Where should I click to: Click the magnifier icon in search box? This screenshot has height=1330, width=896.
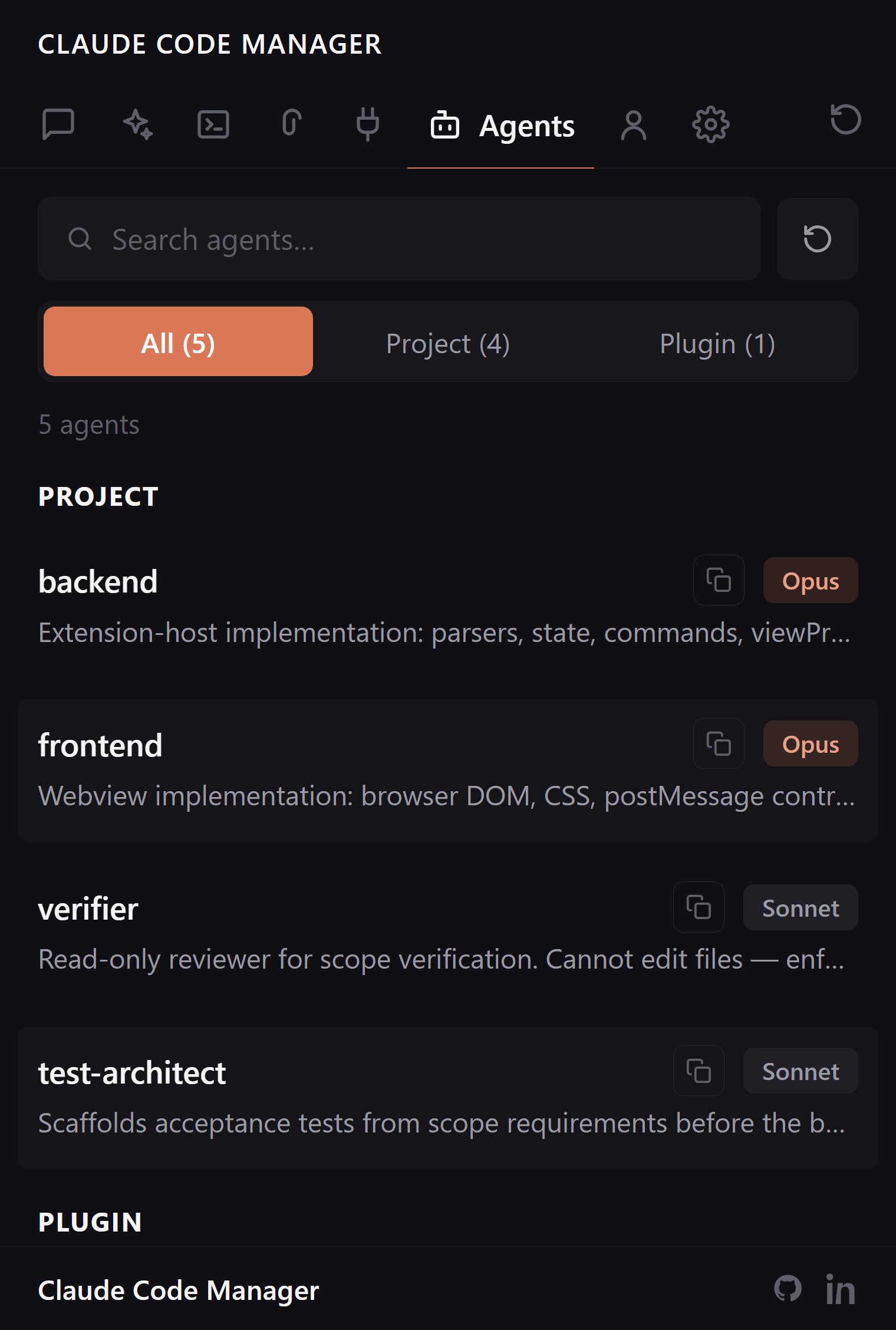[x=80, y=239]
